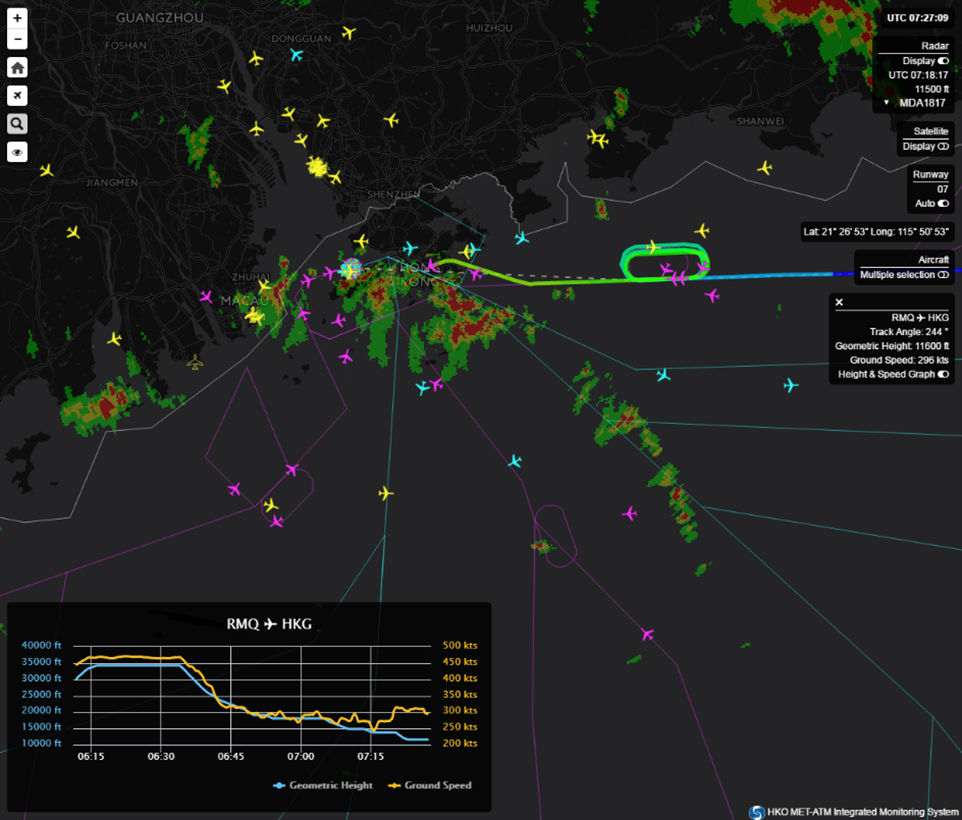This screenshot has width=962, height=820.
Task: Click the Runway panel header
Action: click(x=931, y=174)
